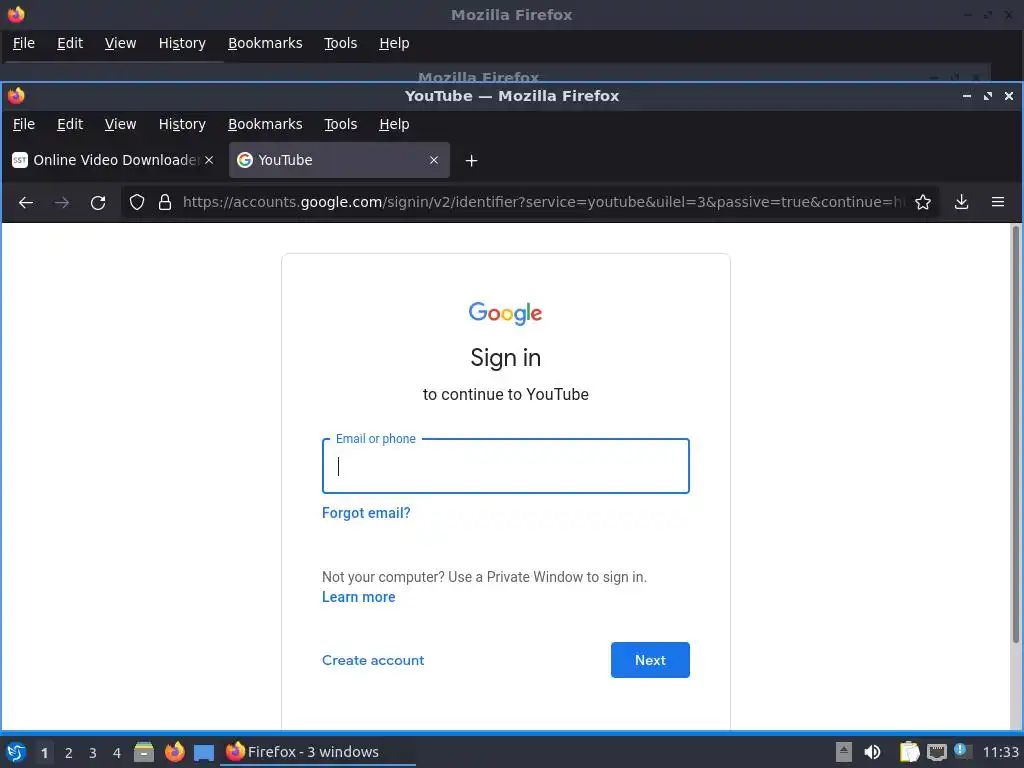The width and height of the screenshot is (1024, 768).
Task: Open Tools menu in background Firefox window
Action: coord(340,43)
